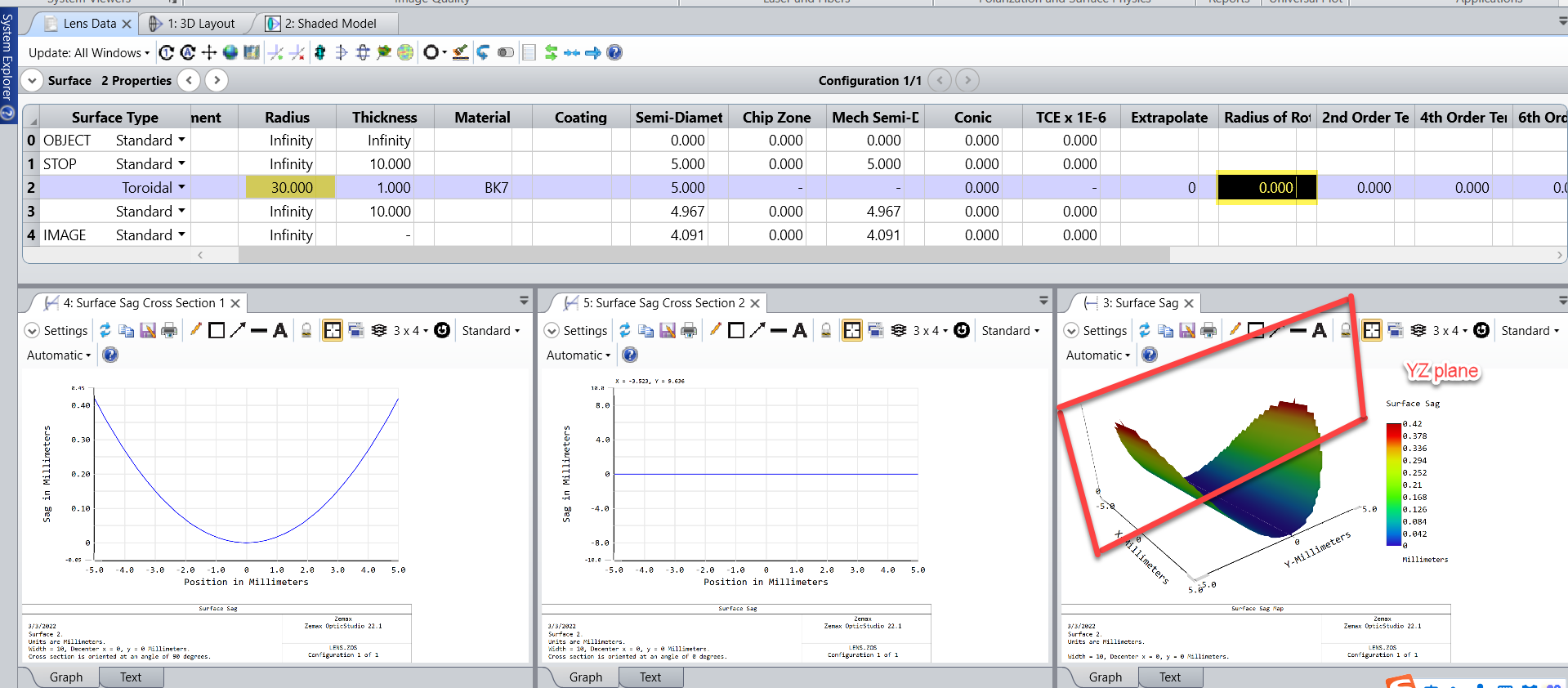
Task: Click the Lens Data horizontal scrollbar
Action: coord(704,255)
